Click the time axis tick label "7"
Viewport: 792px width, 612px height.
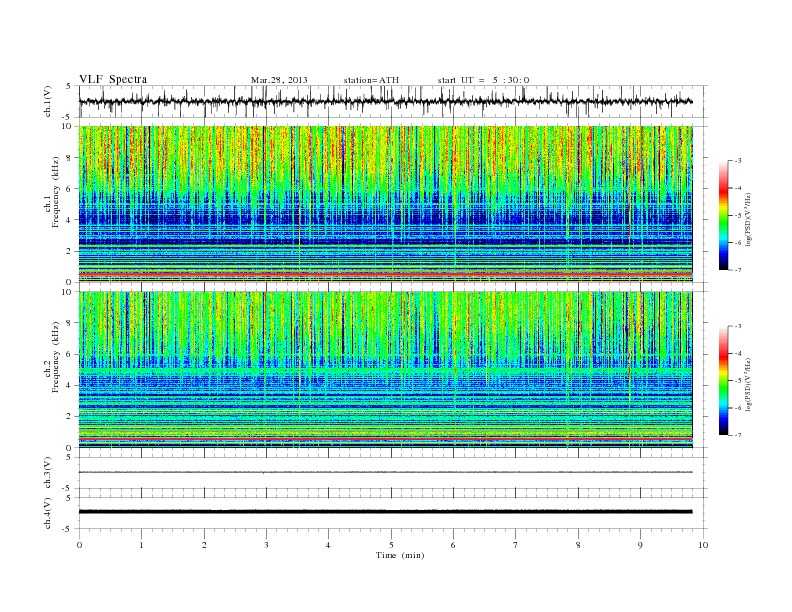coord(516,545)
